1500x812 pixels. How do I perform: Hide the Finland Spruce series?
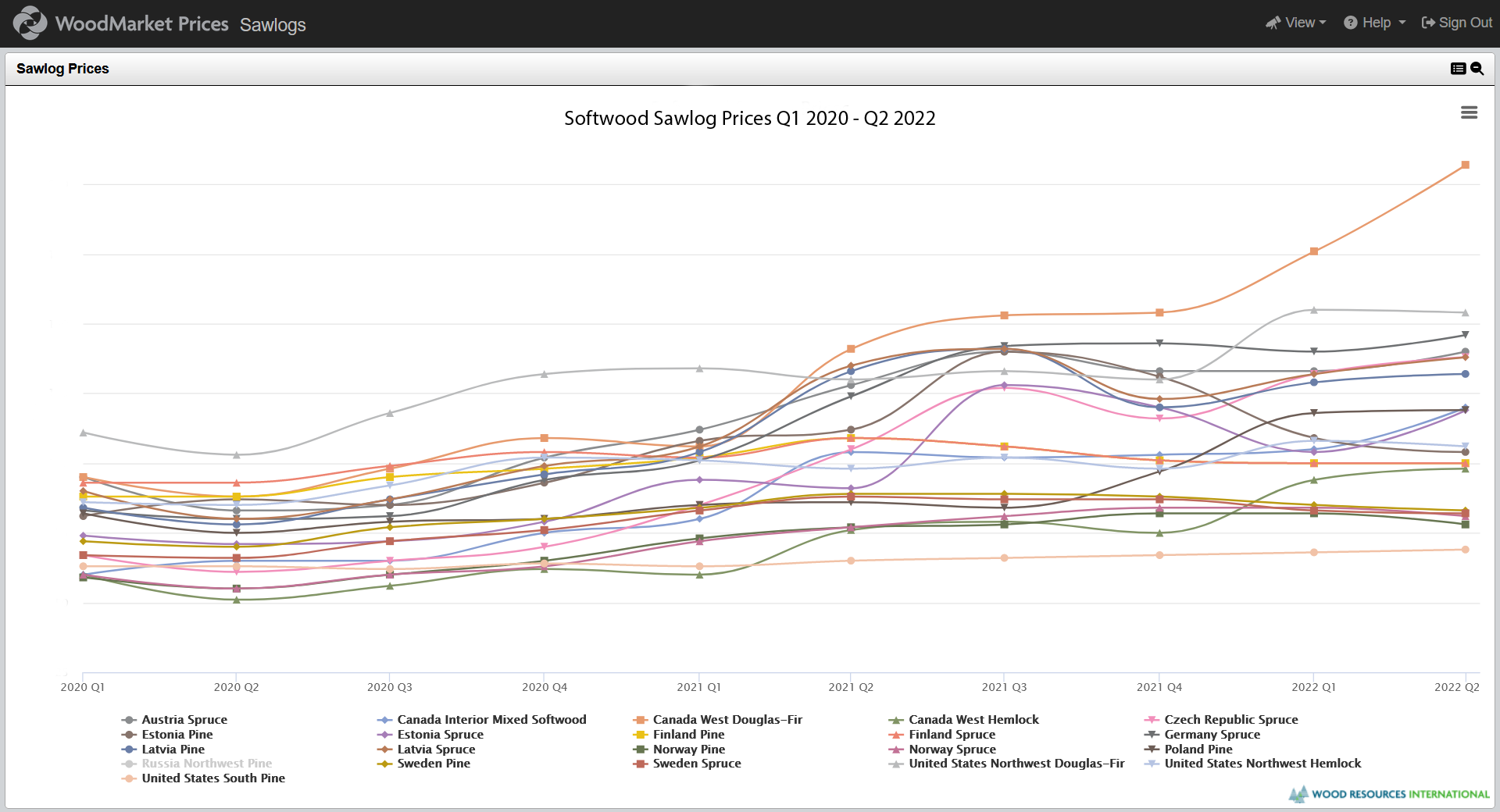(x=952, y=735)
